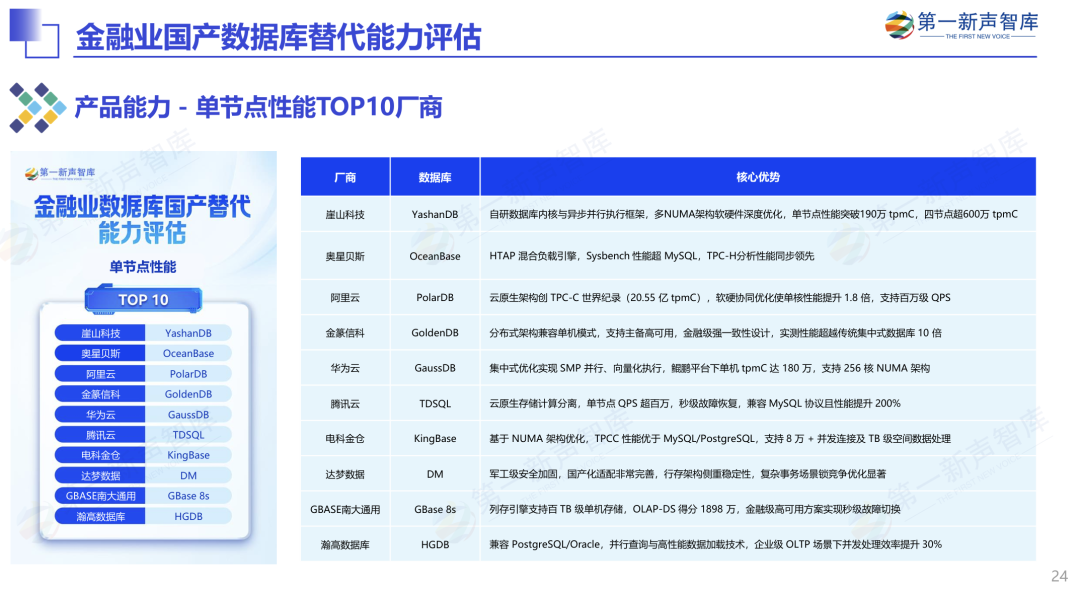Image resolution: width=1080 pixels, height=590 pixels.
Task: Select the 核心优势 header cell
Action: click(757, 176)
